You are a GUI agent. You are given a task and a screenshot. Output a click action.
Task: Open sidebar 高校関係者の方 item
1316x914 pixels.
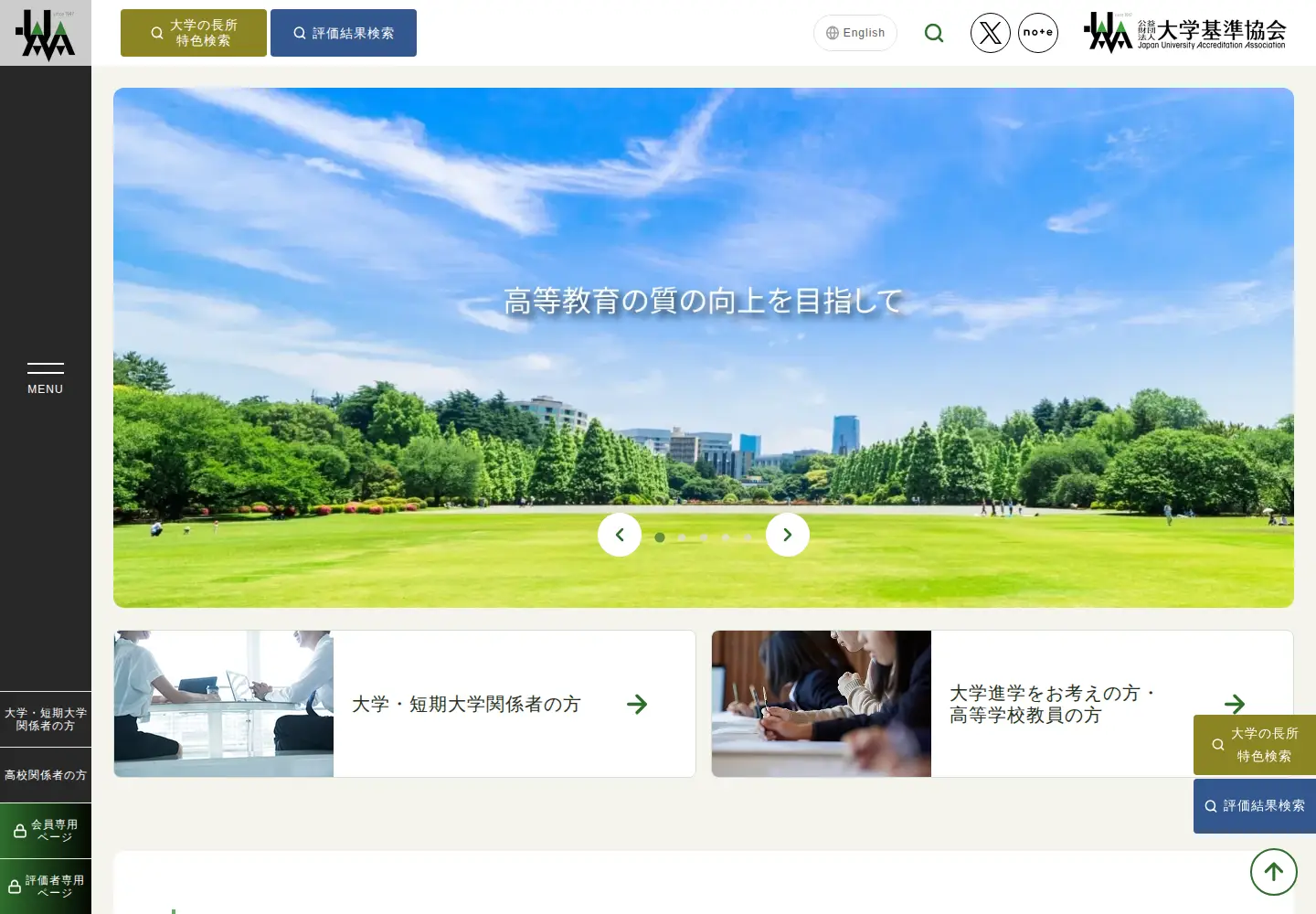[46, 775]
